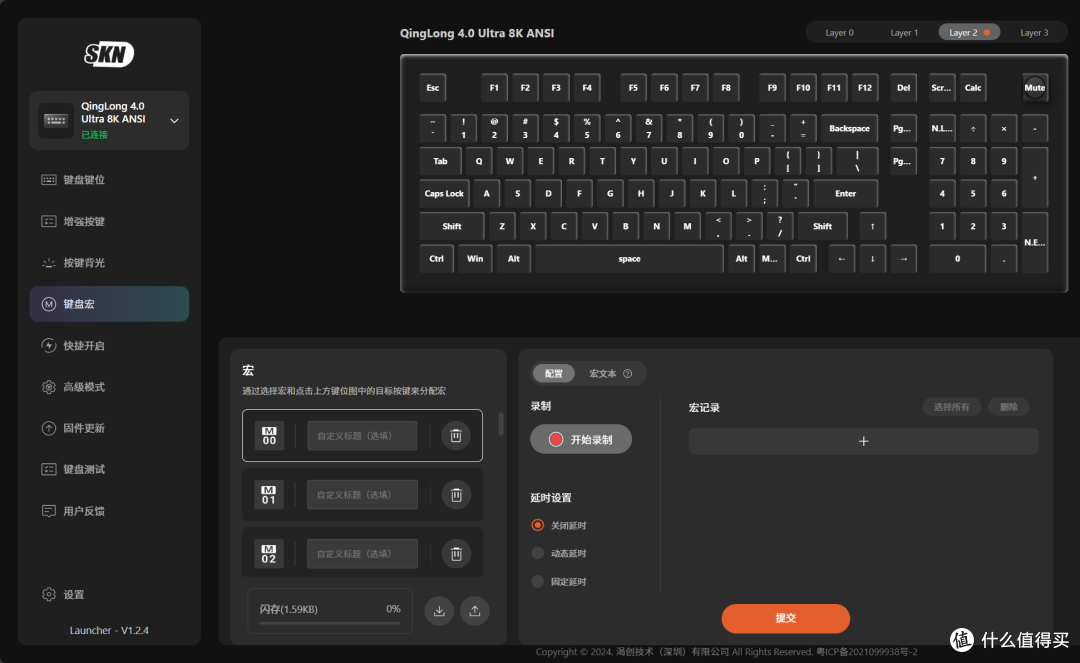Click the Scr... key on keyboard map
The width and height of the screenshot is (1080, 663).
point(942,87)
